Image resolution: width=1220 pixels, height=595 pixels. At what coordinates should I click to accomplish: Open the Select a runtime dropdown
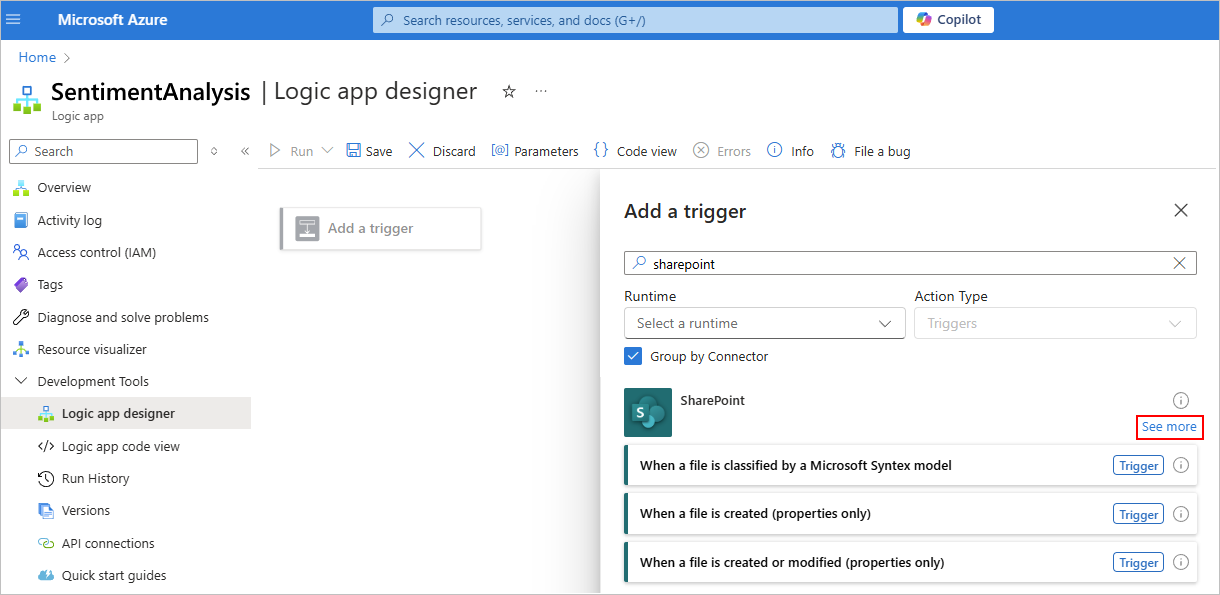click(764, 323)
